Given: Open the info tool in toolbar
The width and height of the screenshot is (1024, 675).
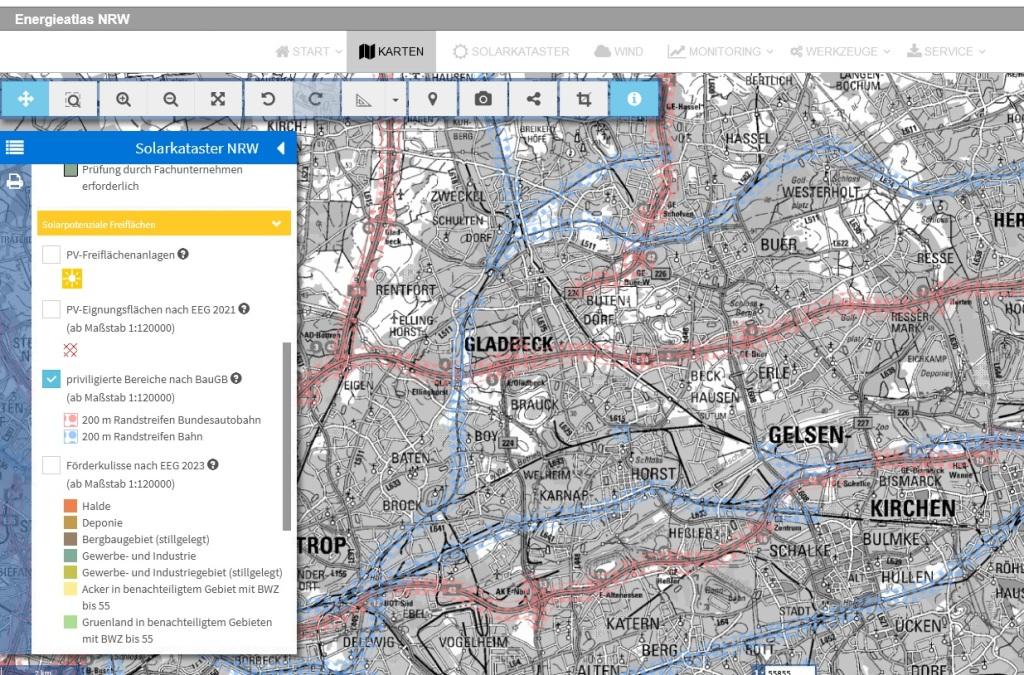Looking at the screenshot, I should 634,99.
